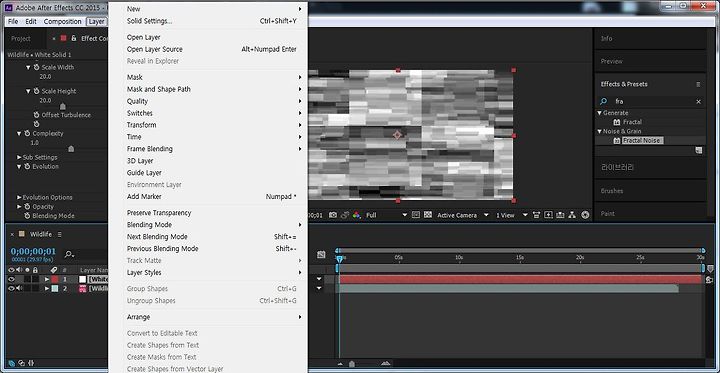Click the red label color swatch of layer 1
720x373 pixels.
55,279
